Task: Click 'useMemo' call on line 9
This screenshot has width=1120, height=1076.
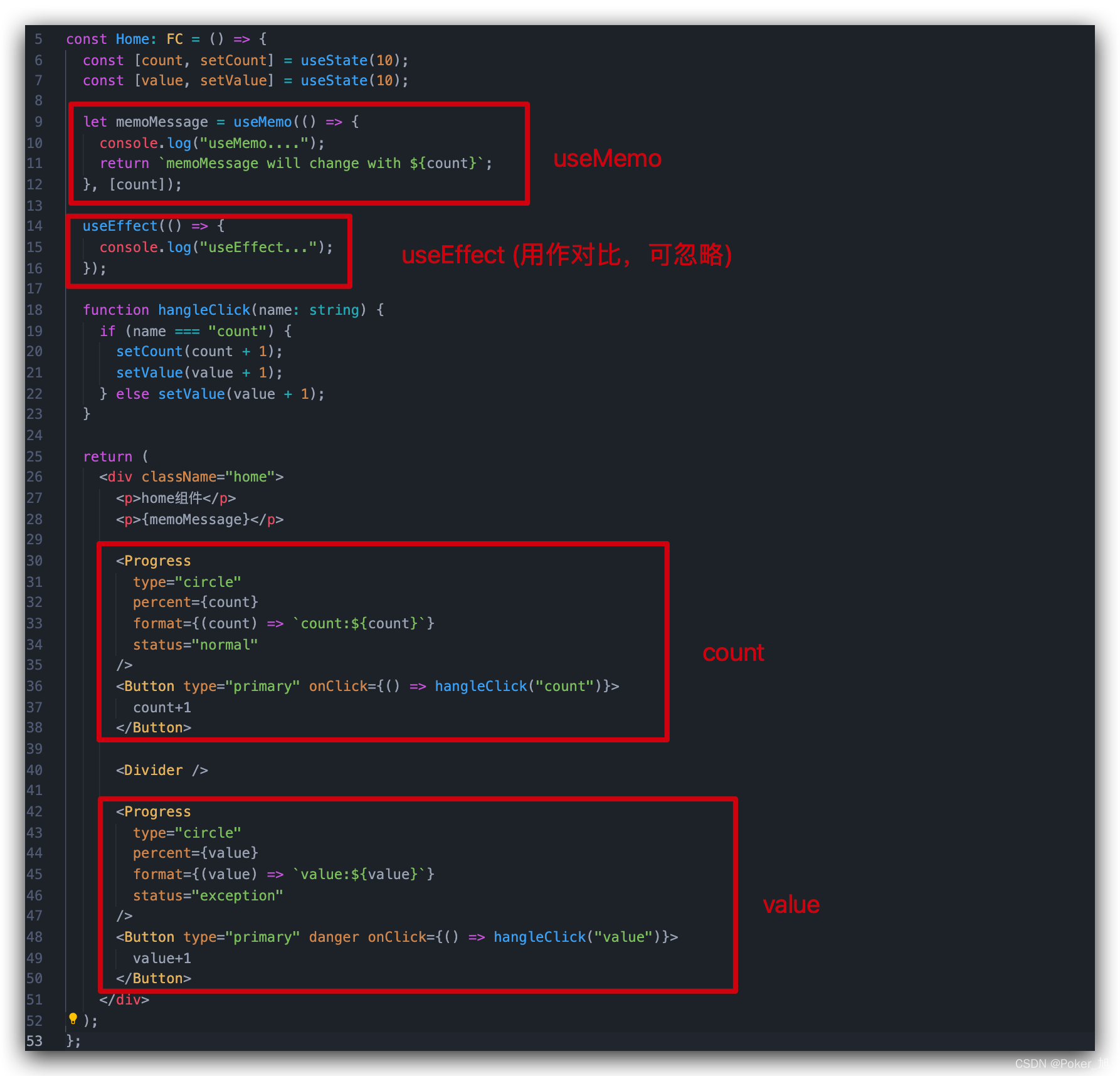Action: [263, 122]
